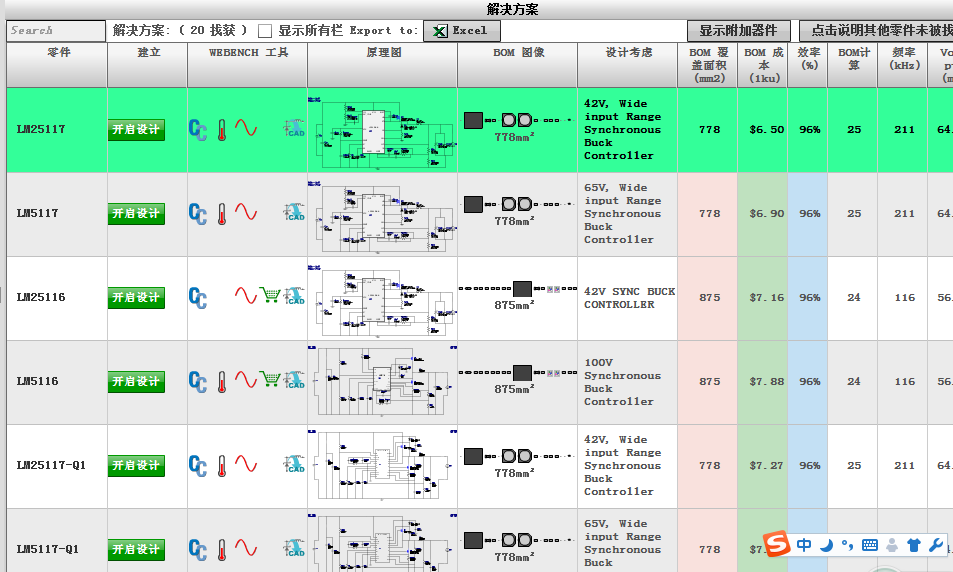
Task: Sort by the 效率 (%) column header
Action: (808, 65)
